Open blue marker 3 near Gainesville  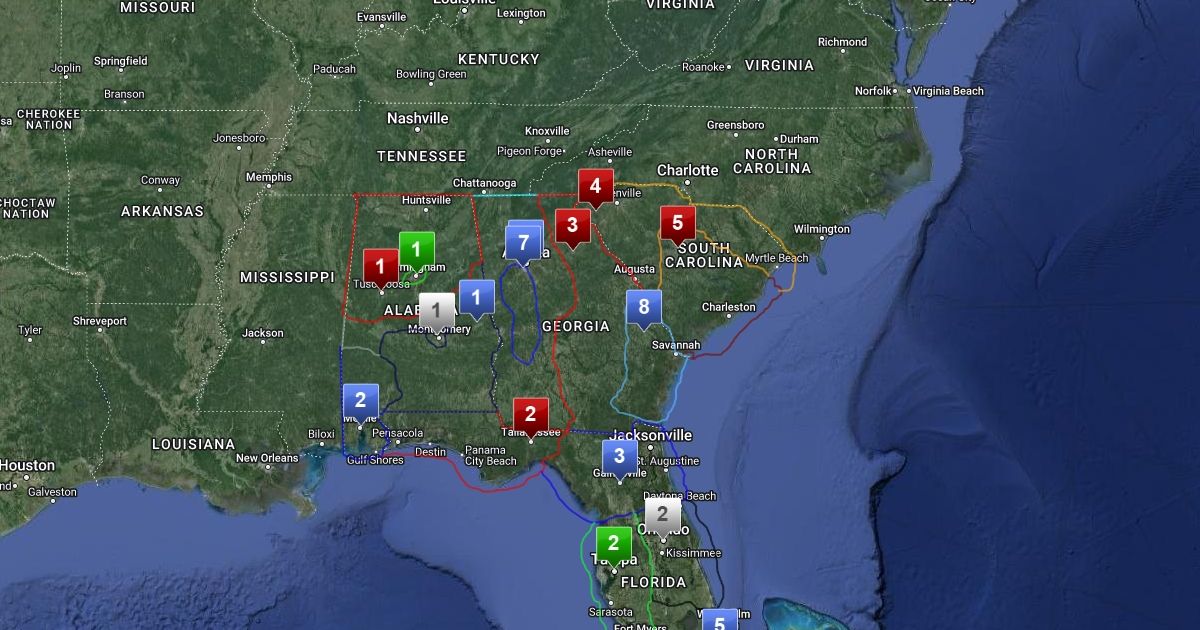coord(619,459)
